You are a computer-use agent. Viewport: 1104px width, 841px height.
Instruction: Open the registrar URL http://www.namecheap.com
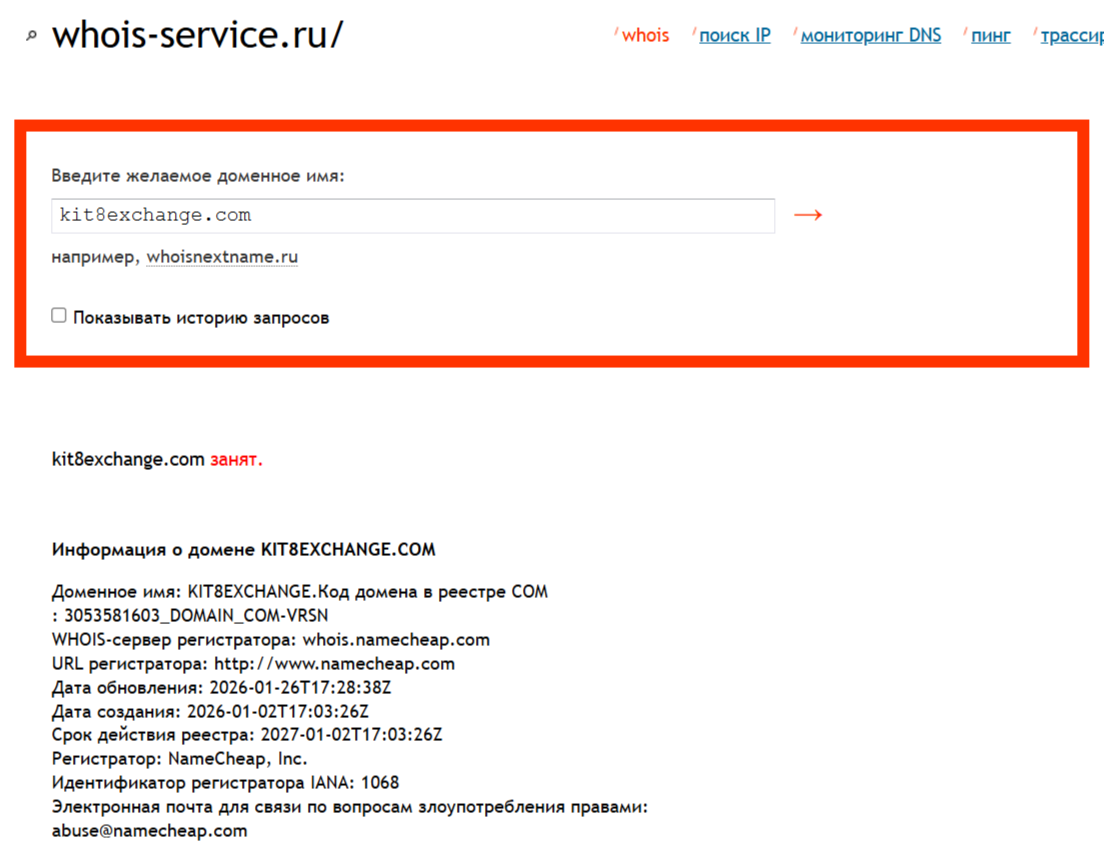pos(330,663)
